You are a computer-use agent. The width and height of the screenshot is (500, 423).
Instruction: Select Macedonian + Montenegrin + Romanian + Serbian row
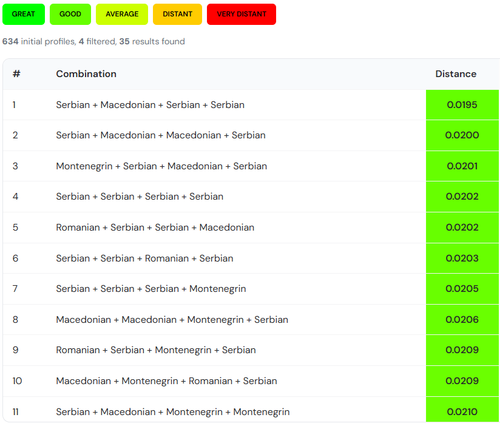(251, 381)
